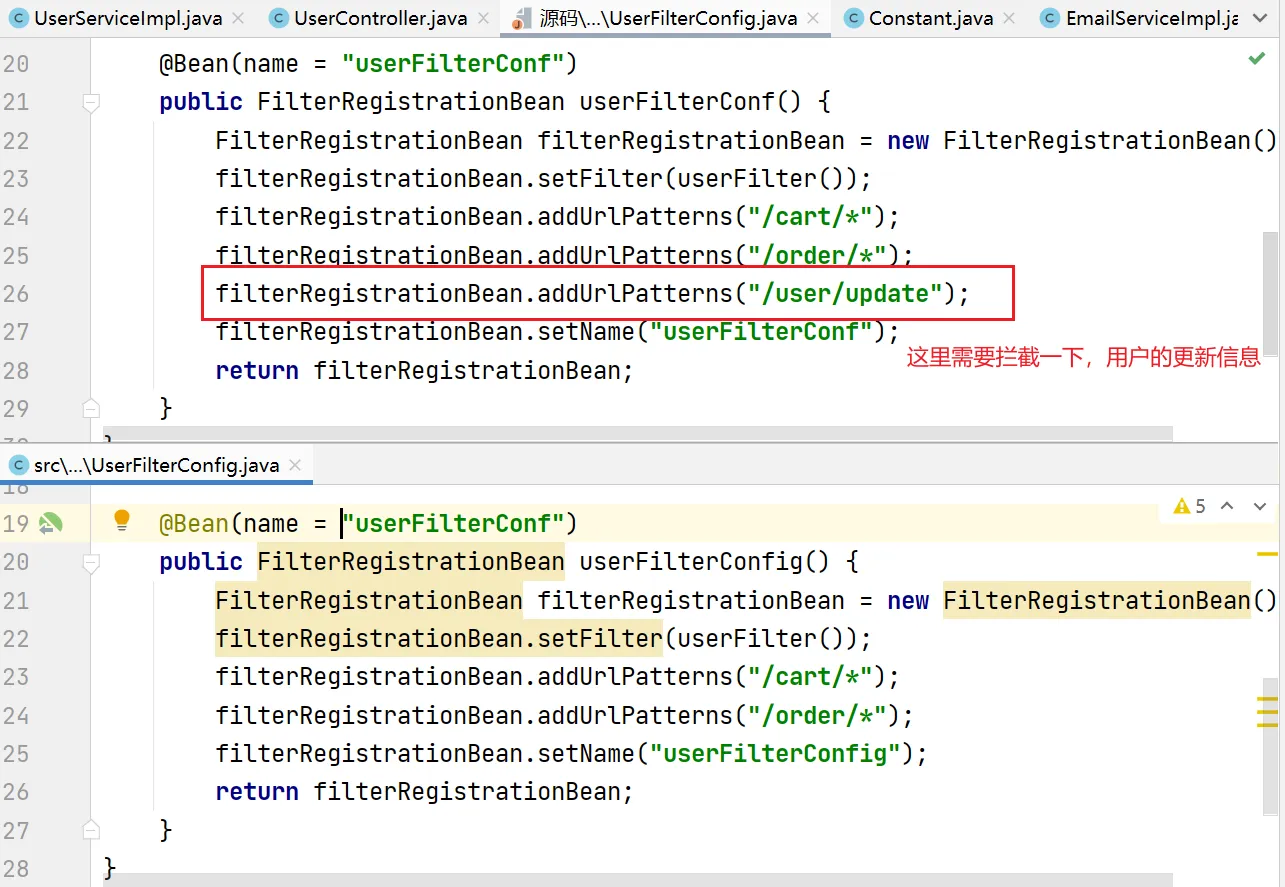This screenshot has height=887, width=1285.
Task: Click line number 28 in lower editor gutter
Action: [16, 868]
